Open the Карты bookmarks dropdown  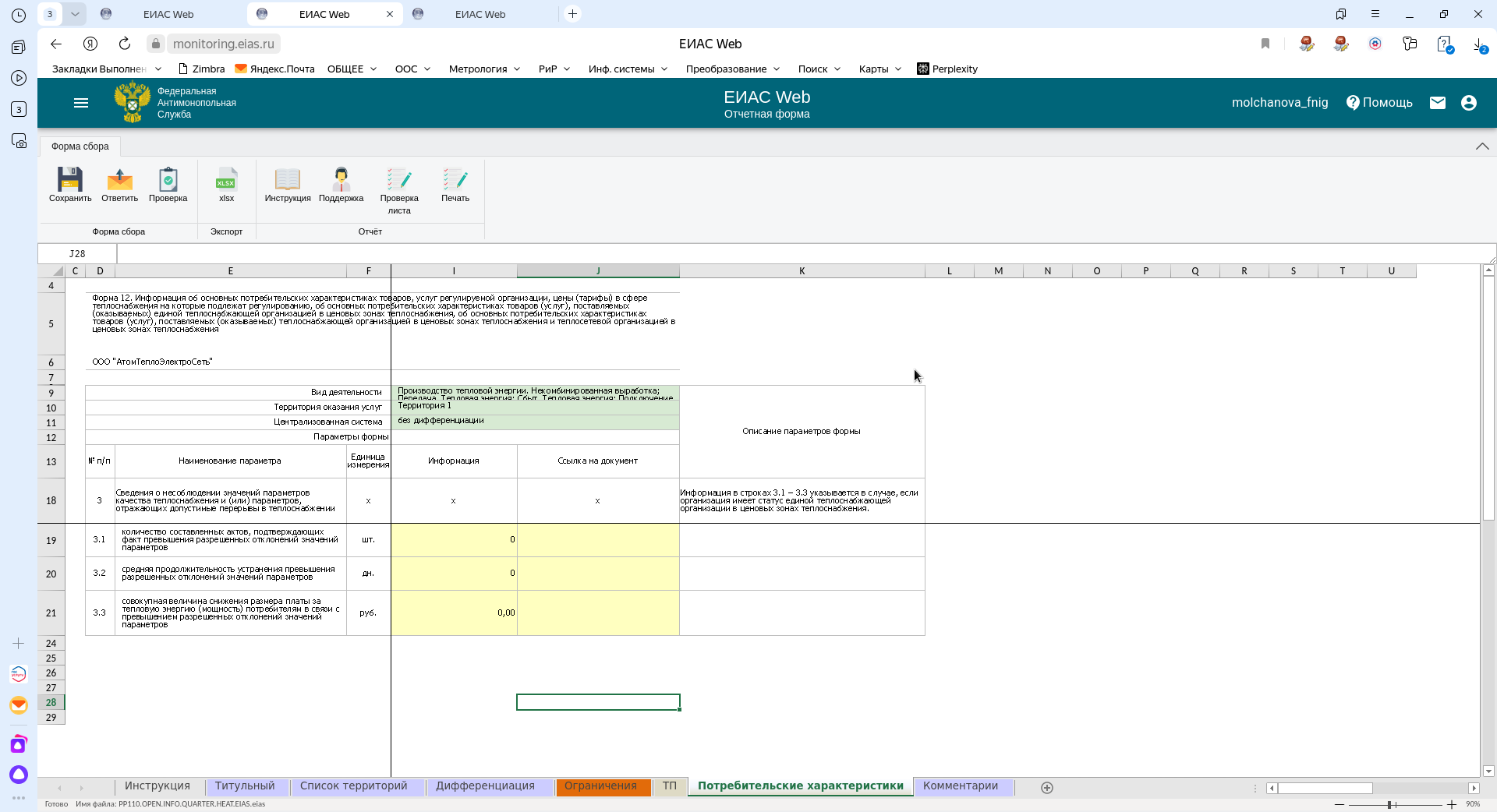[879, 69]
